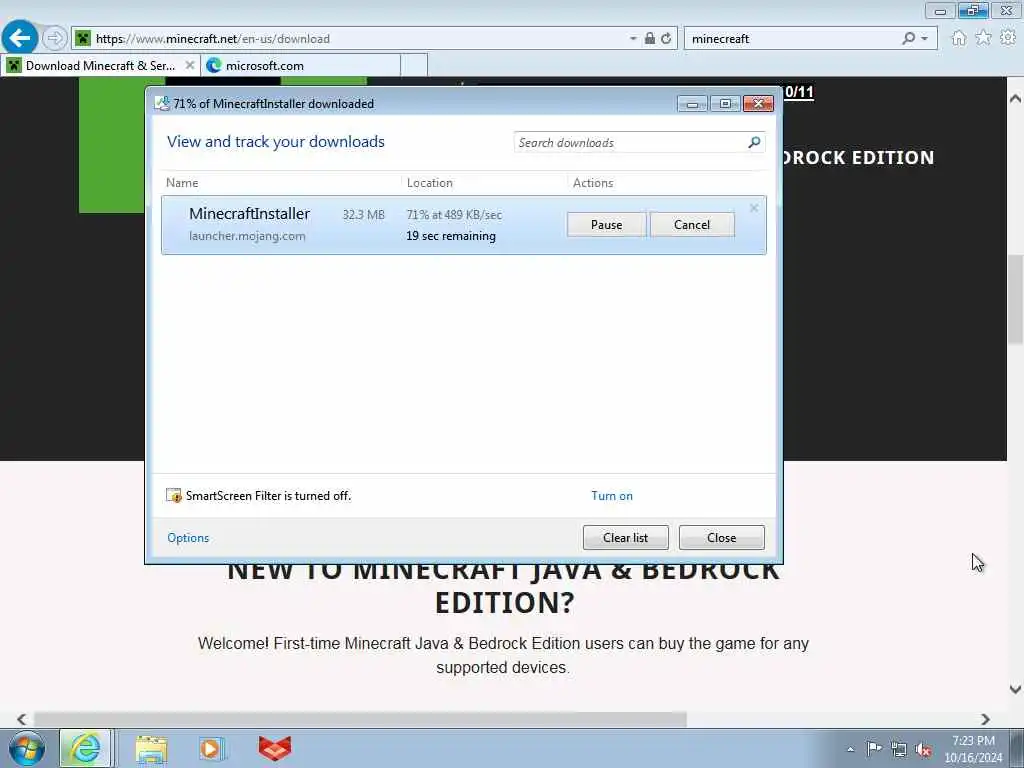Click the SmartScreen shield warning icon
Image resolution: width=1024 pixels, height=768 pixels.
coord(174,496)
